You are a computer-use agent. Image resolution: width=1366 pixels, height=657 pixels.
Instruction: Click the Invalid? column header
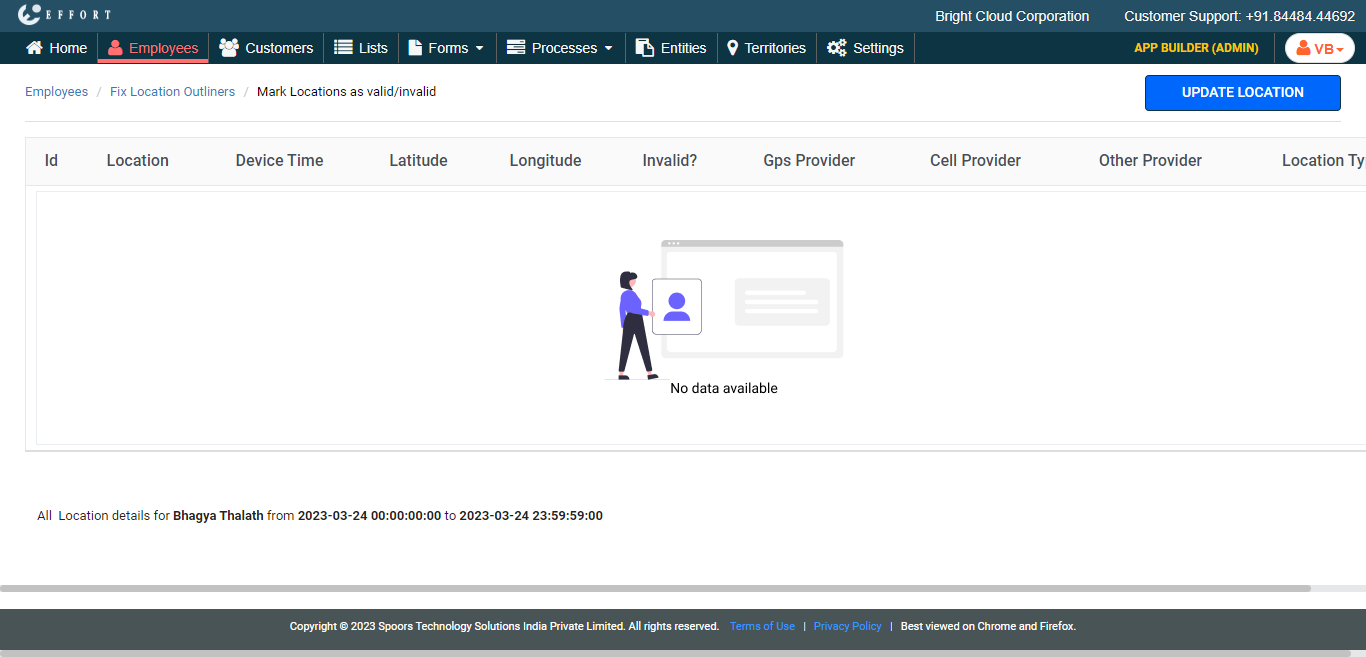[x=669, y=161]
